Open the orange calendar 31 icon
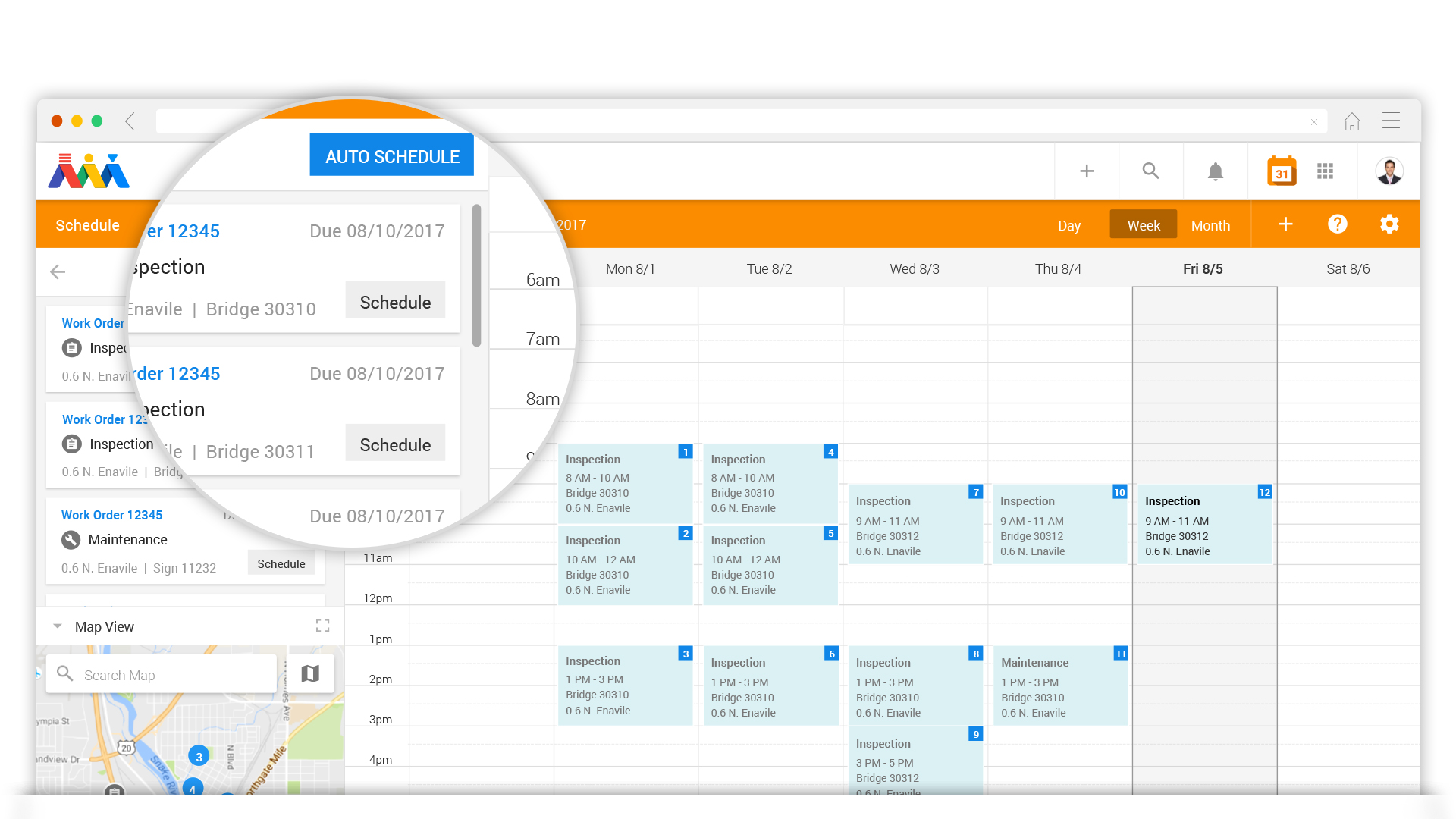Image resolution: width=1456 pixels, height=819 pixels. [x=1282, y=171]
